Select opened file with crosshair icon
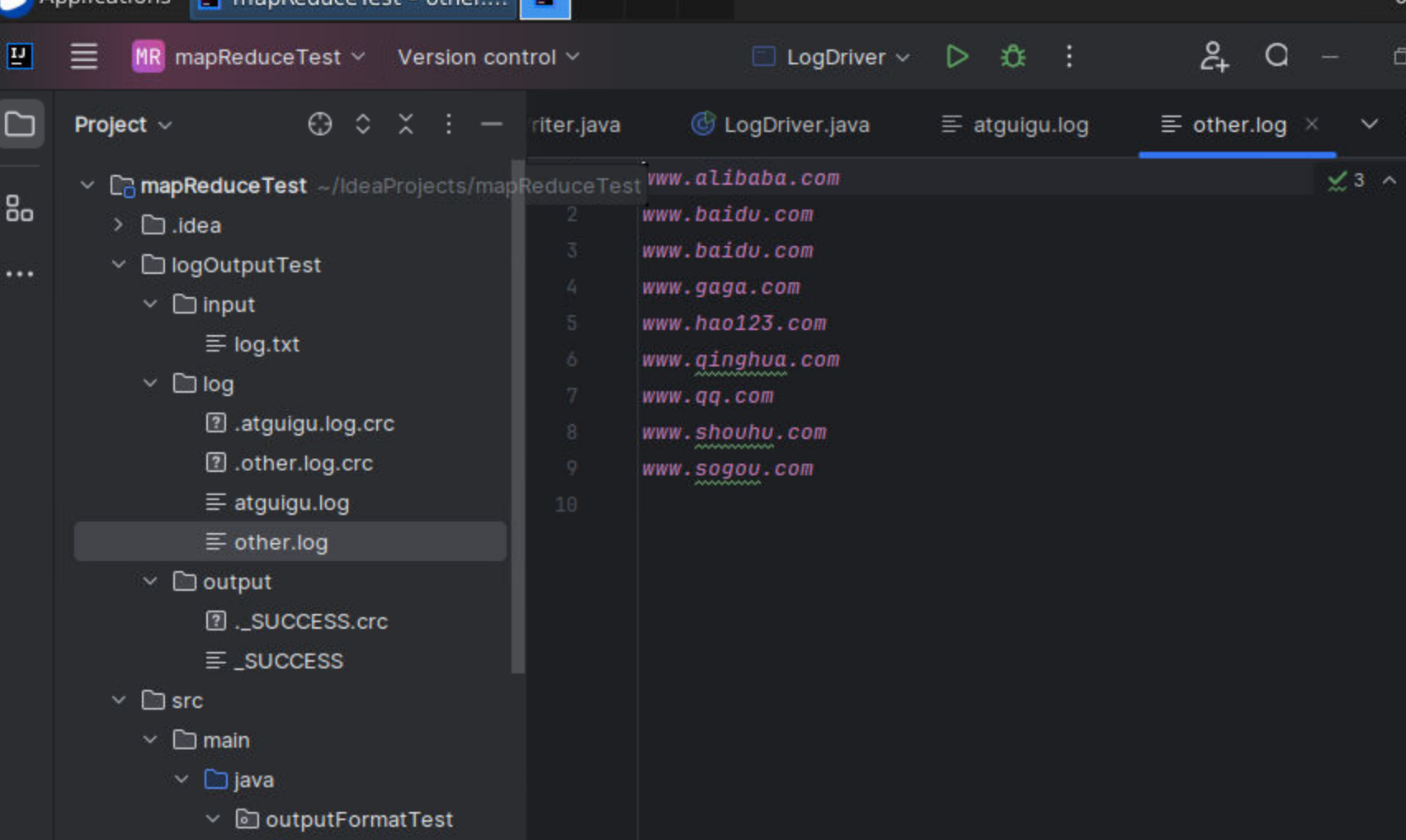 (320, 125)
